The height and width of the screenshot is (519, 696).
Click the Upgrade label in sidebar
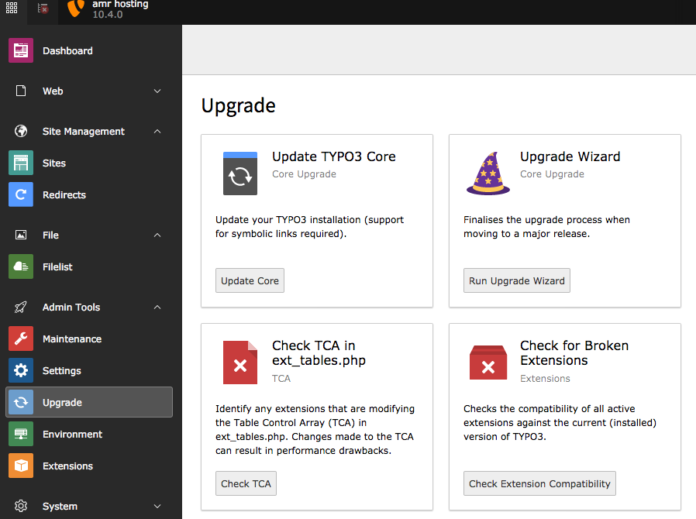click(x=62, y=403)
